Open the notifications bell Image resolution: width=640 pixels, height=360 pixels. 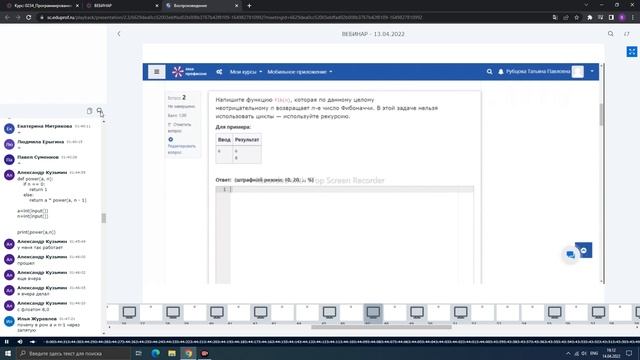click(501, 72)
